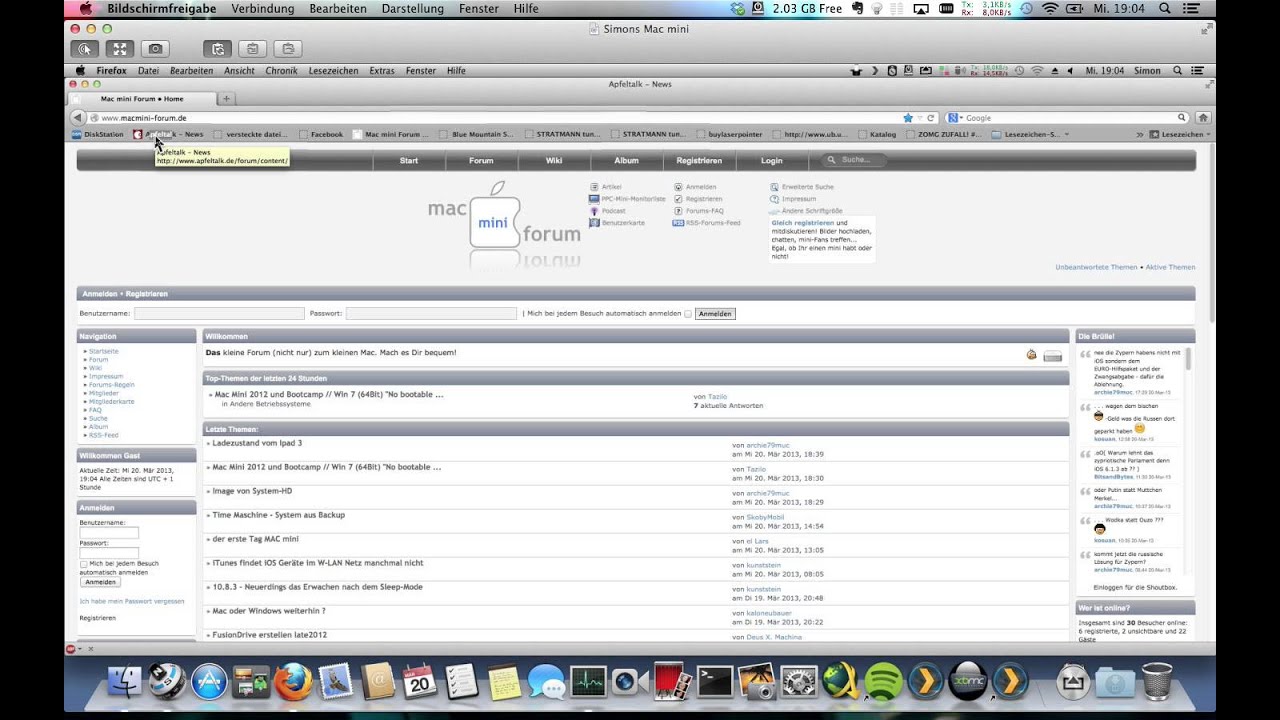Open the Calendar icon showing 20 in the dock
This screenshot has width=1280, height=720.
421,681
